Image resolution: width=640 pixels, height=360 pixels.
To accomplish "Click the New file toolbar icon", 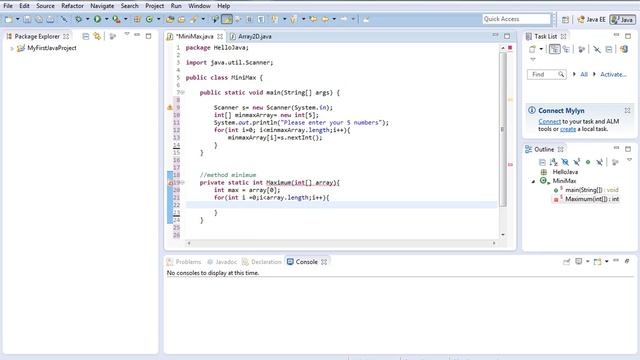I will point(9,19).
